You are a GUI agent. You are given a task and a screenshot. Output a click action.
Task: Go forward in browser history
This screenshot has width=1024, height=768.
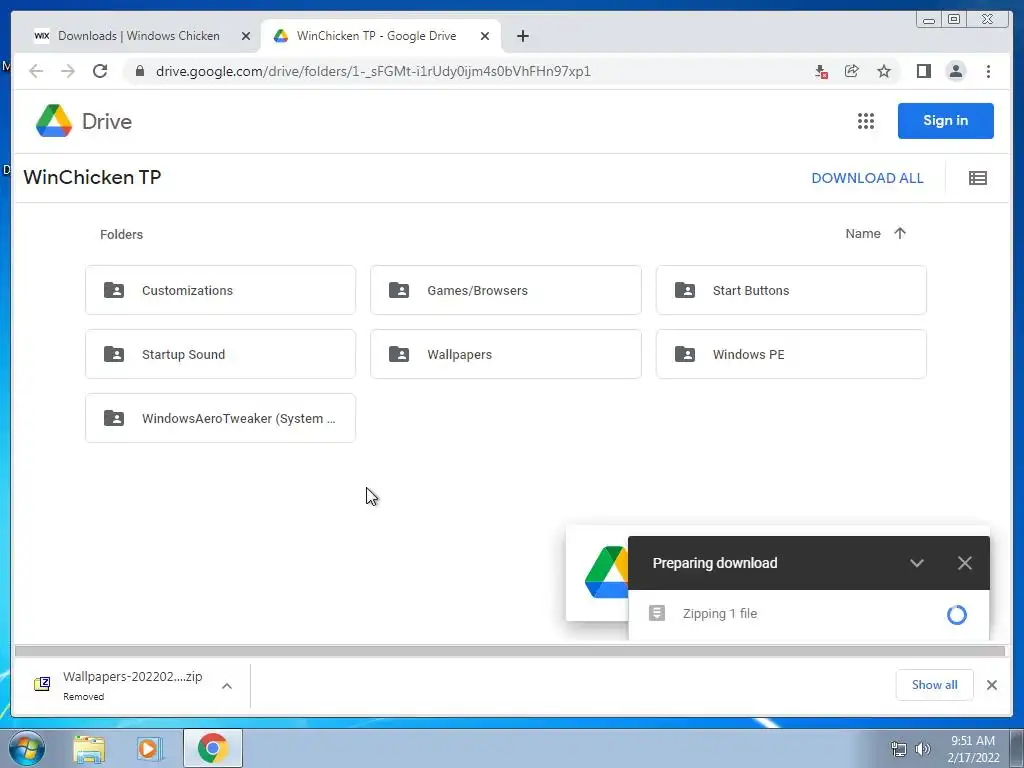tap(68, 71)
